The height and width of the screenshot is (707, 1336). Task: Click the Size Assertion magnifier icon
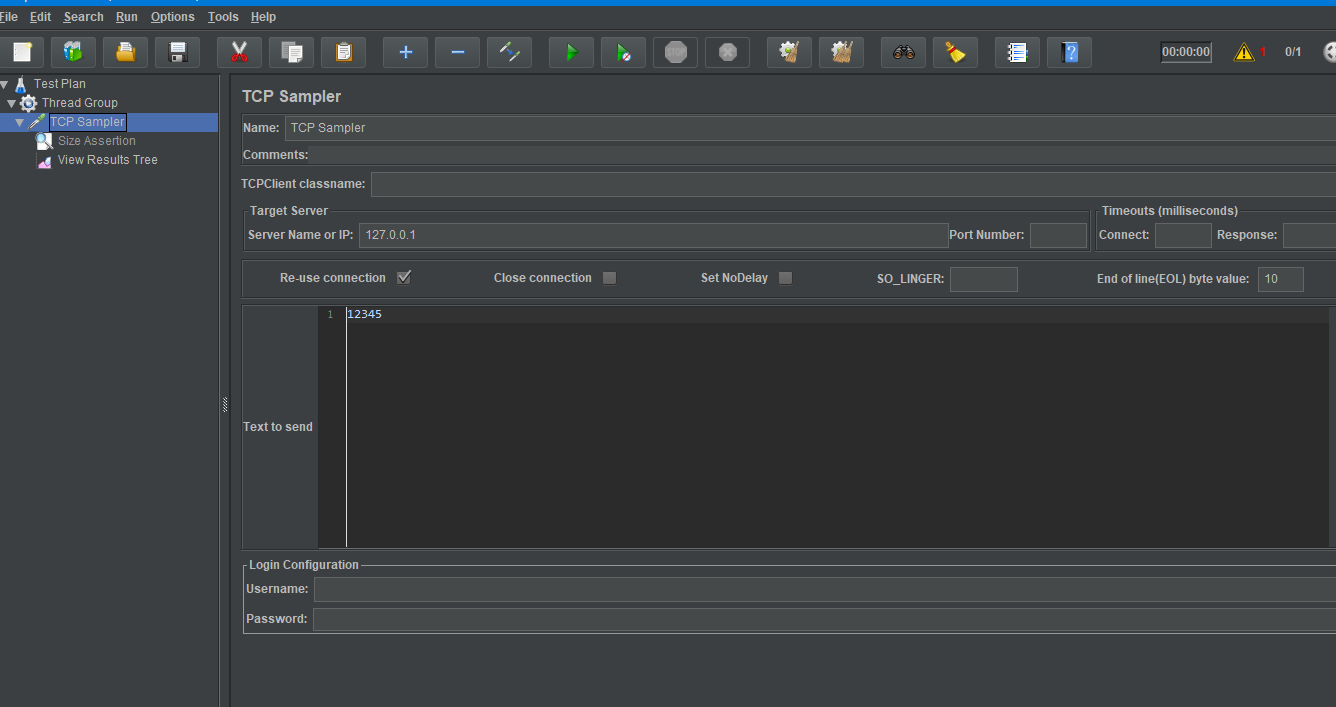coord(44,141)
